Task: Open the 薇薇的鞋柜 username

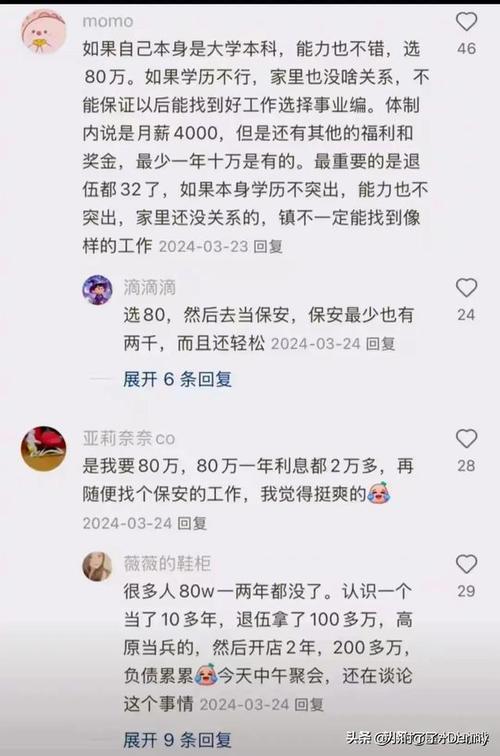Action: pos(167,563)
